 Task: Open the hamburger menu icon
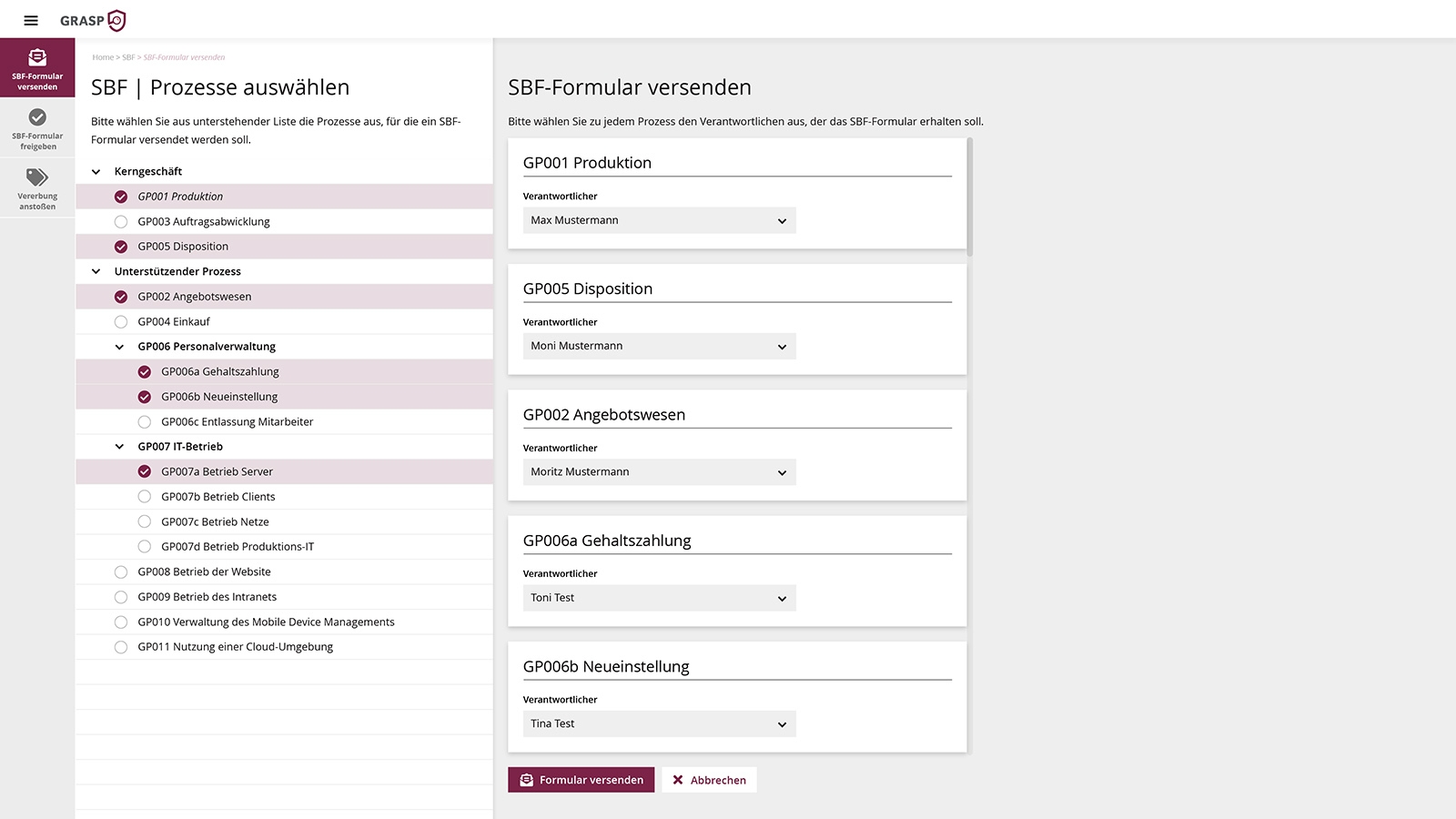(x=31, y=20)
